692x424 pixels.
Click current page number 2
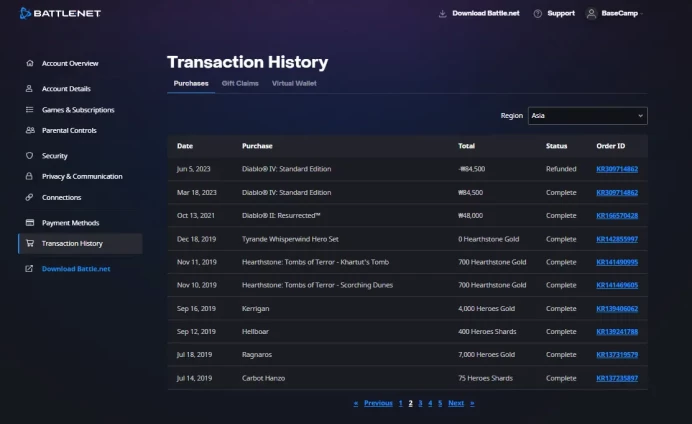click(410, 403)
